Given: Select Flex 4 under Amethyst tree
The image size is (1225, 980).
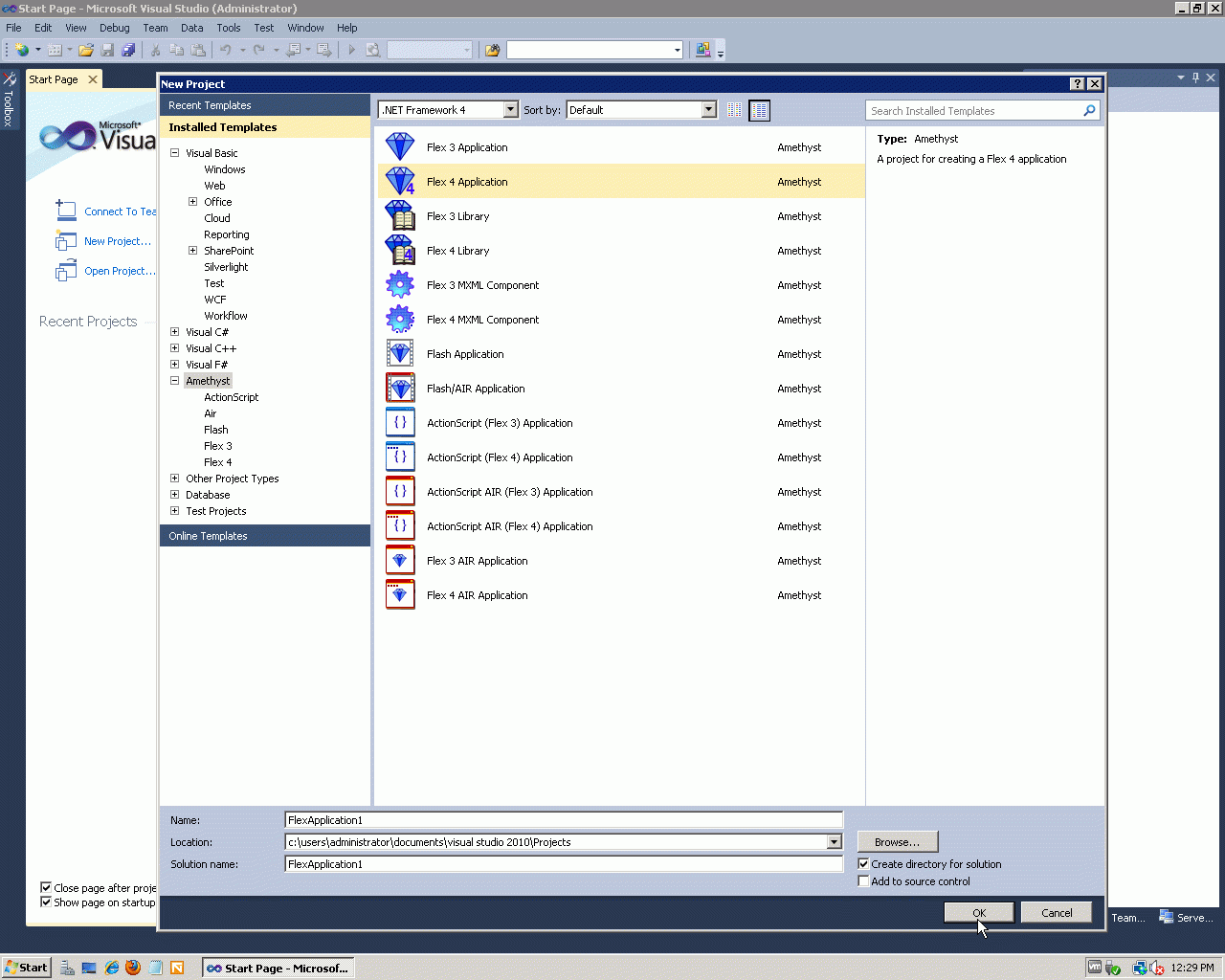Looking at the screenshot, I should pyautogui.click(x=217, y=462).
